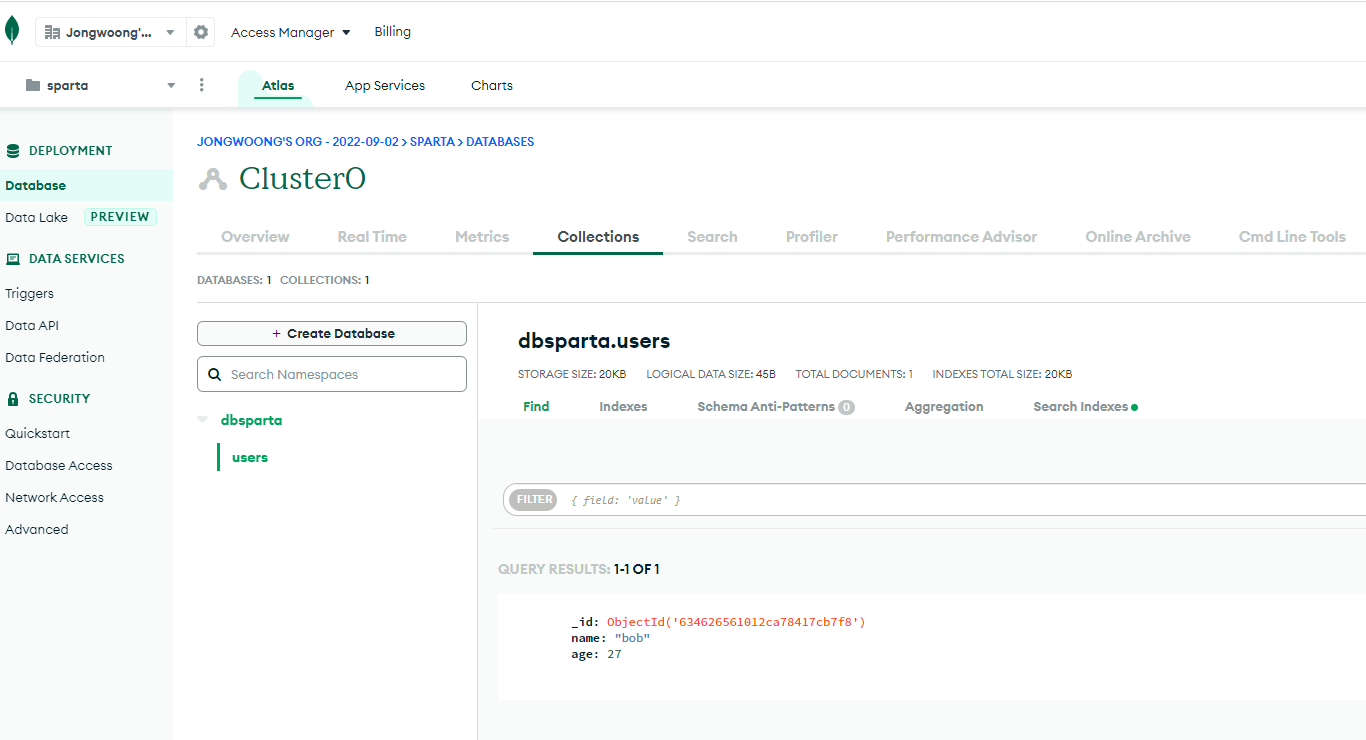The width and height of the screenshot is (1366, 740).
Task: Collapse the dbsparta database tree
Action: pos(203,420)
